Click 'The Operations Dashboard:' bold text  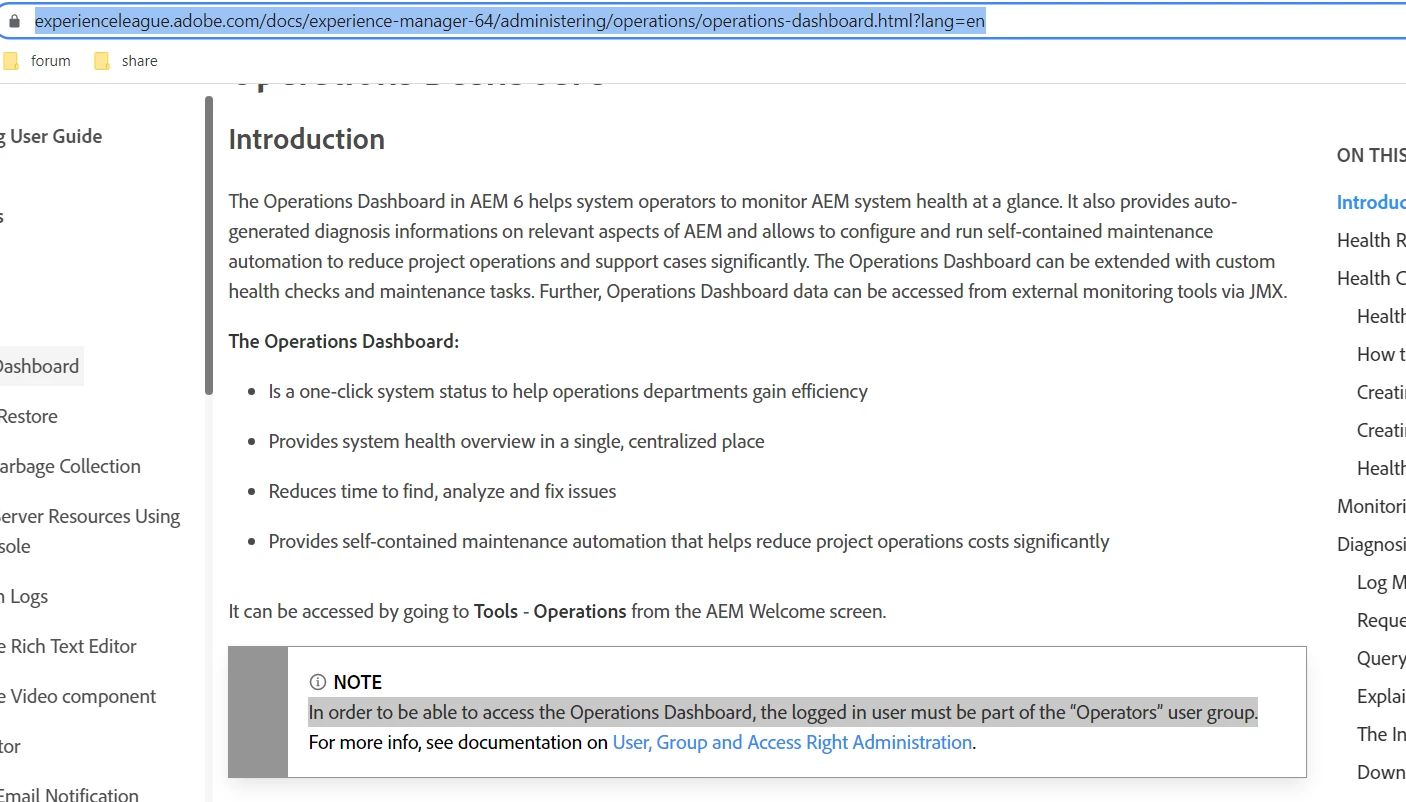point(344,341)
